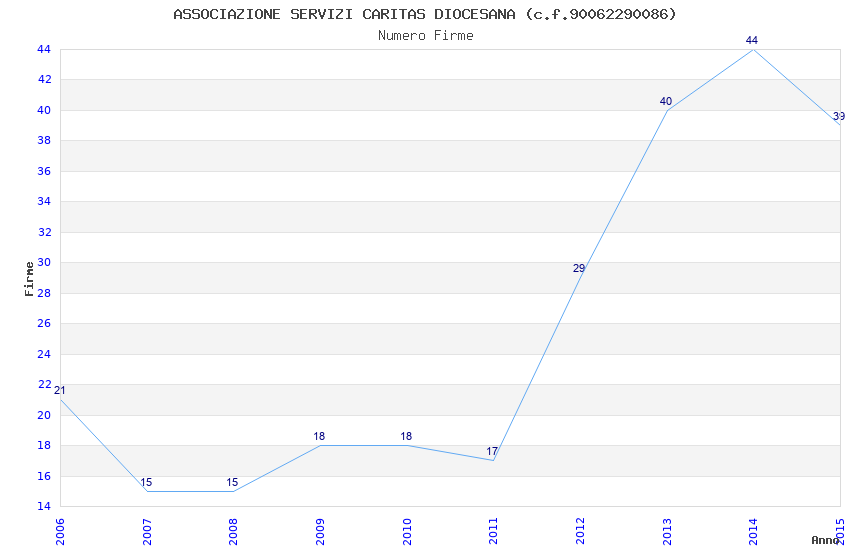Click data label 29 above 2012
Screen dimensions: 850x550
579,268
